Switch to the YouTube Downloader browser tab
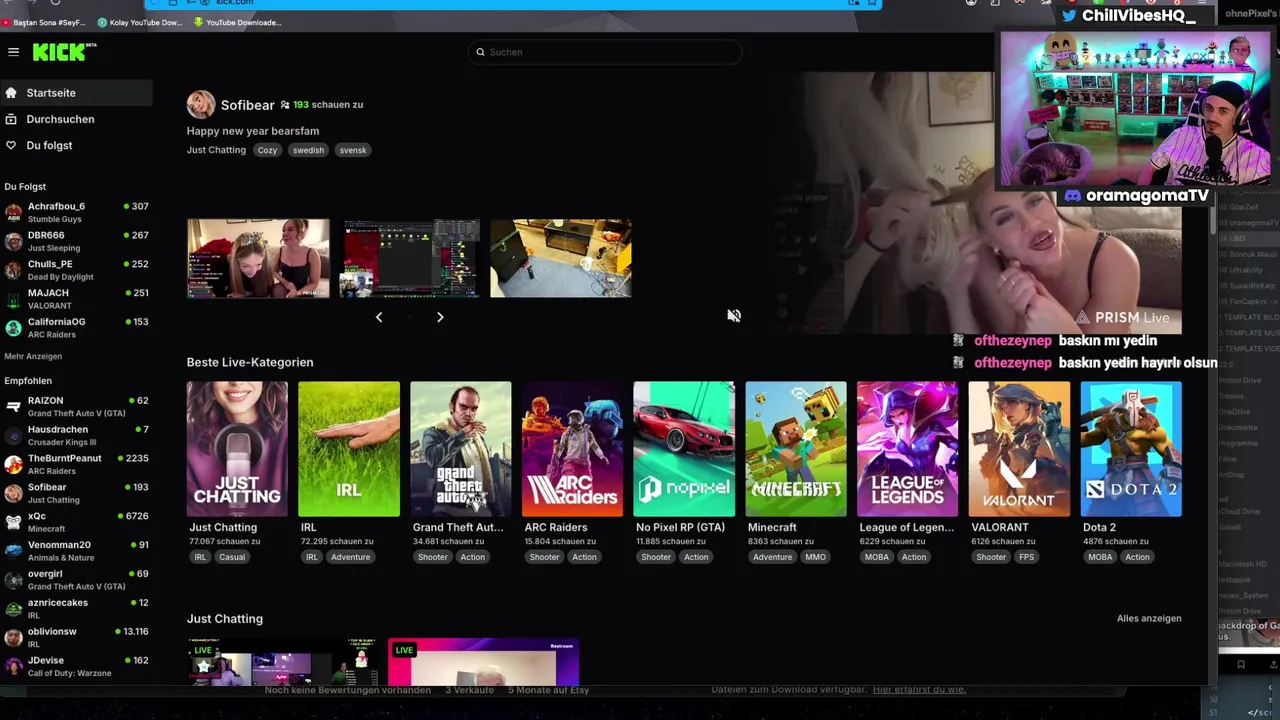Image resolution: width=1280 pixels, height=720 pixels. tap(238, 22)
